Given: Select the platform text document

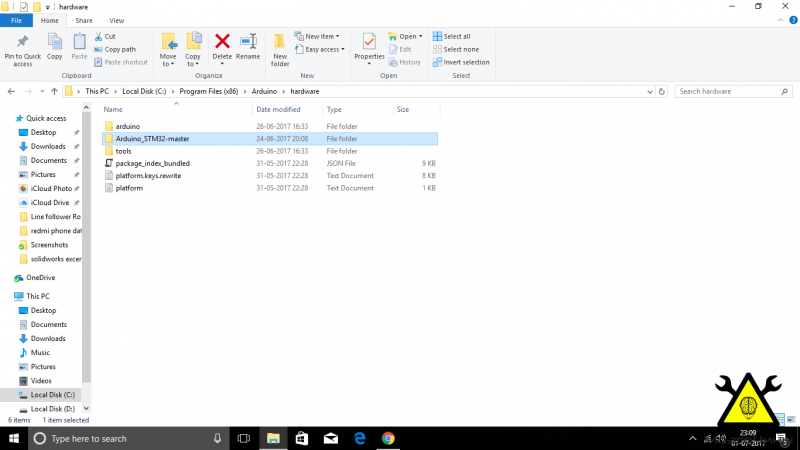Looking at the screenshot, I should click(270, 188).
